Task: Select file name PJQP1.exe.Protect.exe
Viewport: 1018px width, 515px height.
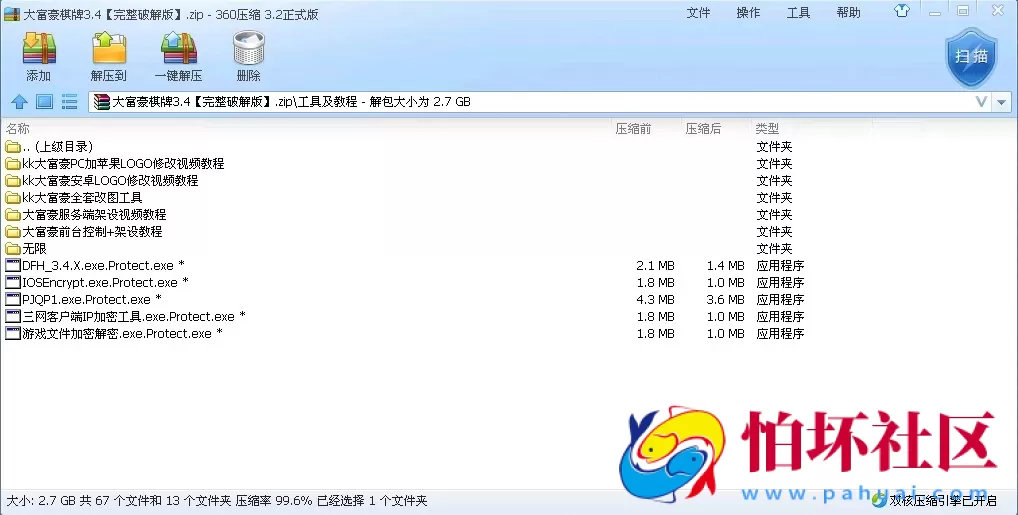Action: point(86,299)
